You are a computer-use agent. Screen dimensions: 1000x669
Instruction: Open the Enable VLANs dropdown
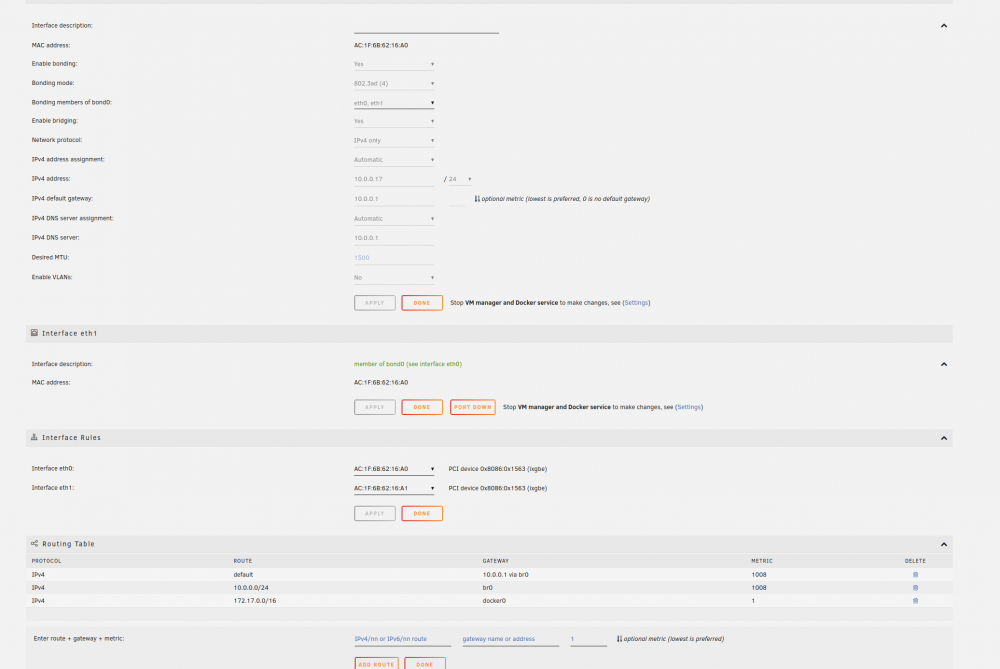(x=394, y=277)
